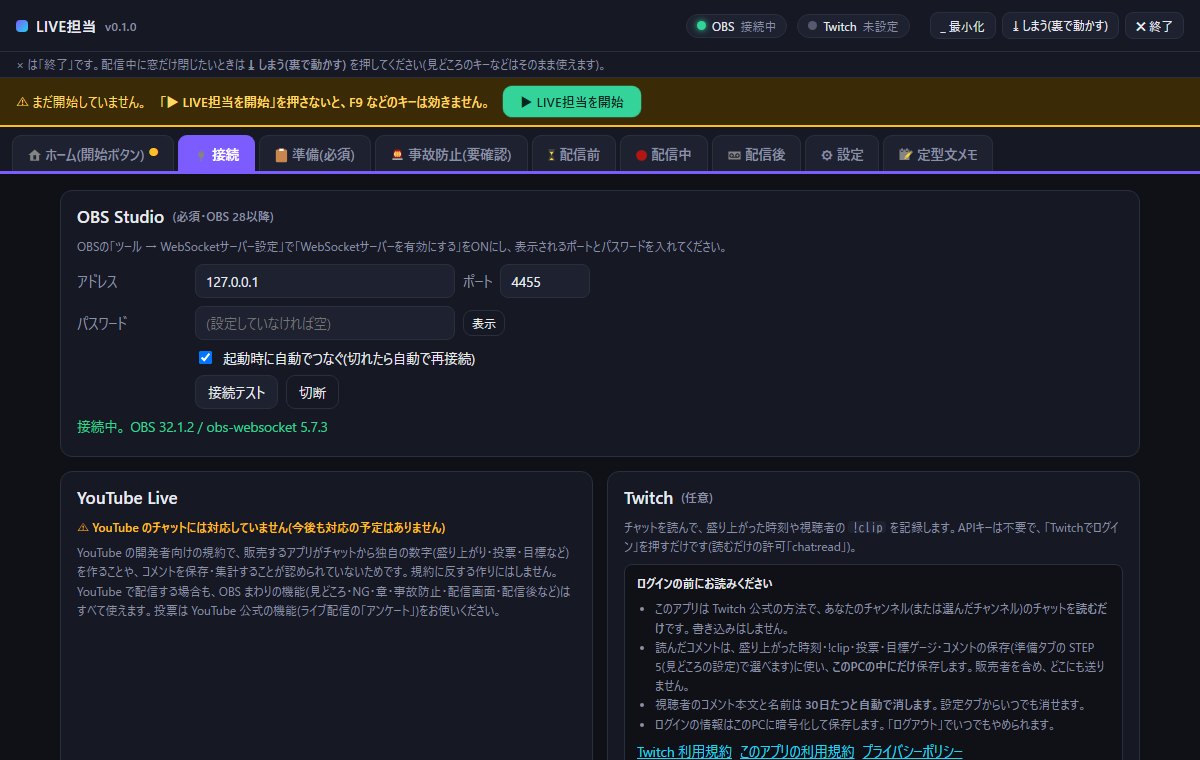Viewport: 1200px width, 760px height.
Task: Focus the パスワード input field
Action: click(x=325, y=324)
